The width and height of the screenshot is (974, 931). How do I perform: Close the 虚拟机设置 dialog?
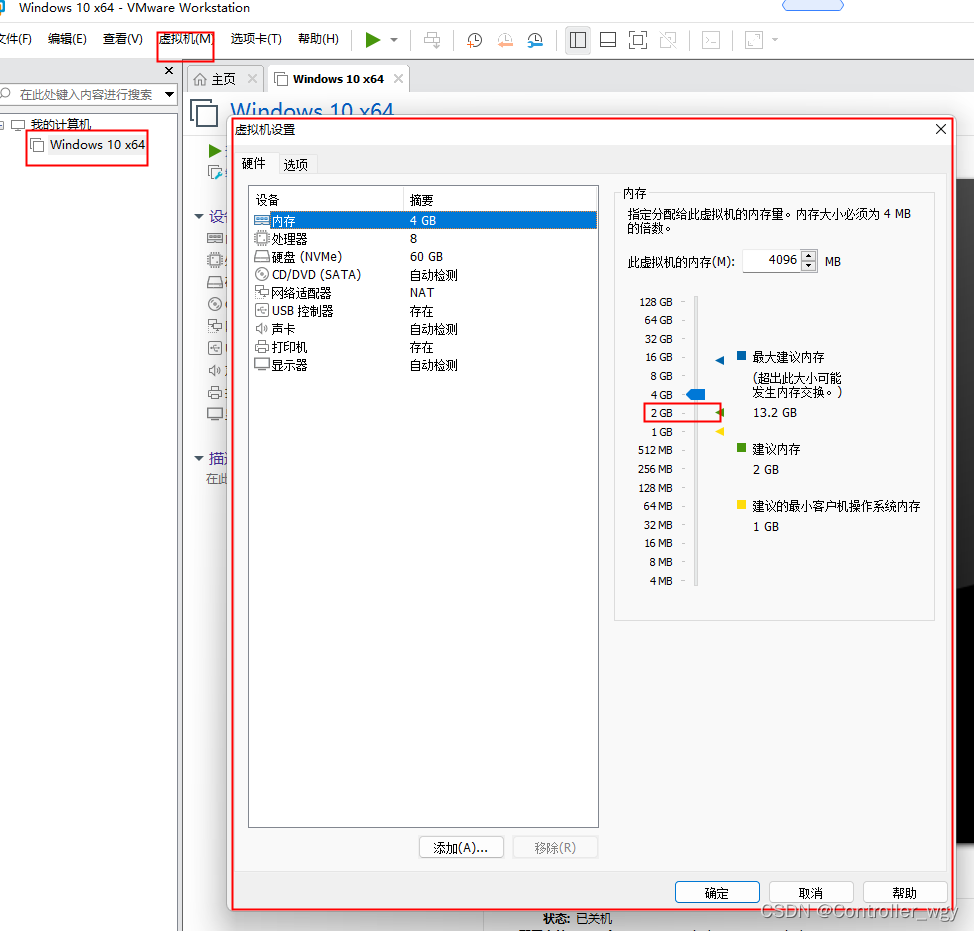tap(940, 129)
